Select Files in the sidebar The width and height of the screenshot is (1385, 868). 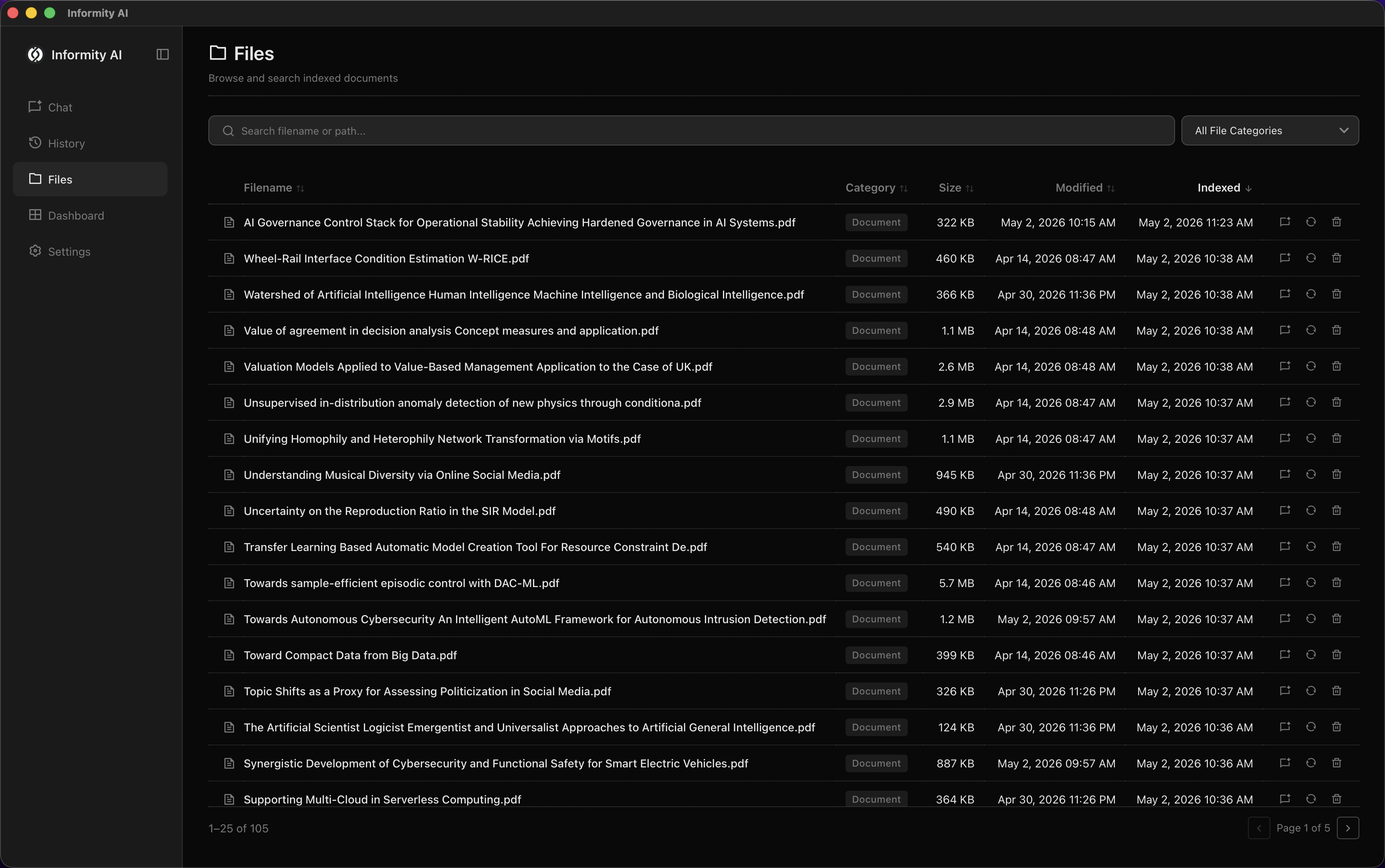point(90,179)
